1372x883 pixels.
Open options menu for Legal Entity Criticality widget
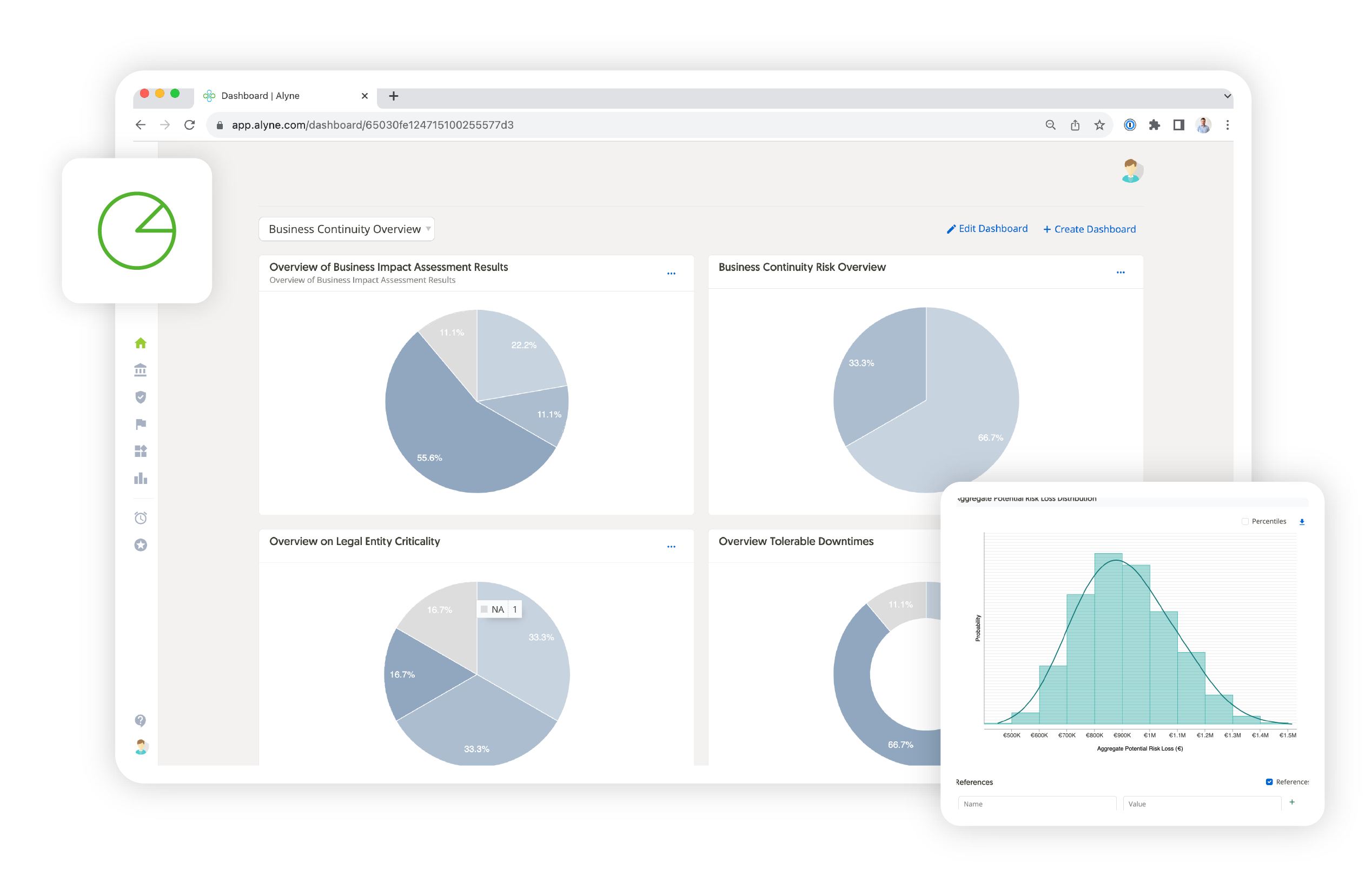point(671,547)
